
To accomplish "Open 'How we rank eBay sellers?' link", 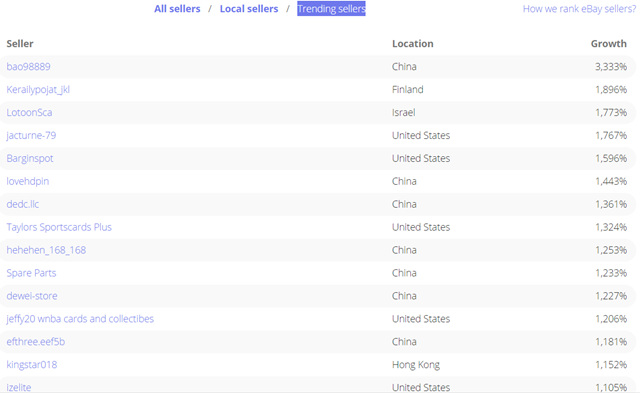I will pyautogui.click(x=579, y=9).
